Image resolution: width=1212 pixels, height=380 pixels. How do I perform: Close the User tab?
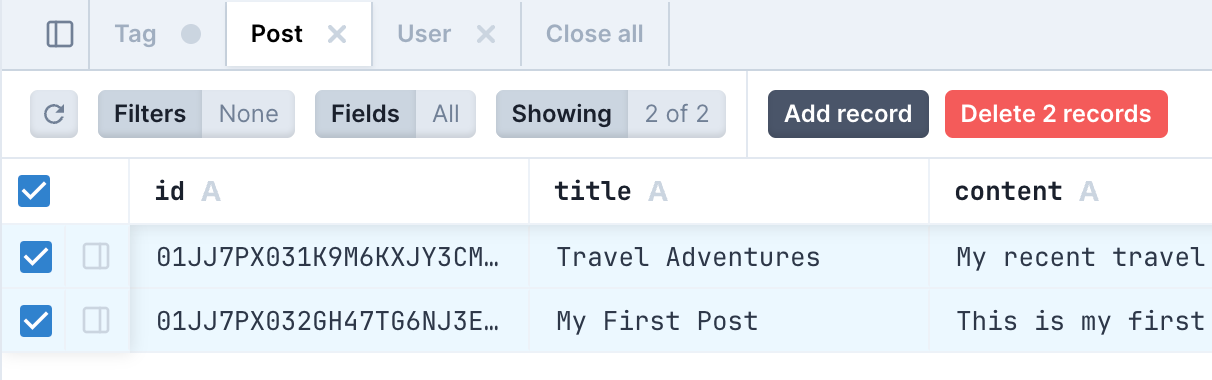485,34
